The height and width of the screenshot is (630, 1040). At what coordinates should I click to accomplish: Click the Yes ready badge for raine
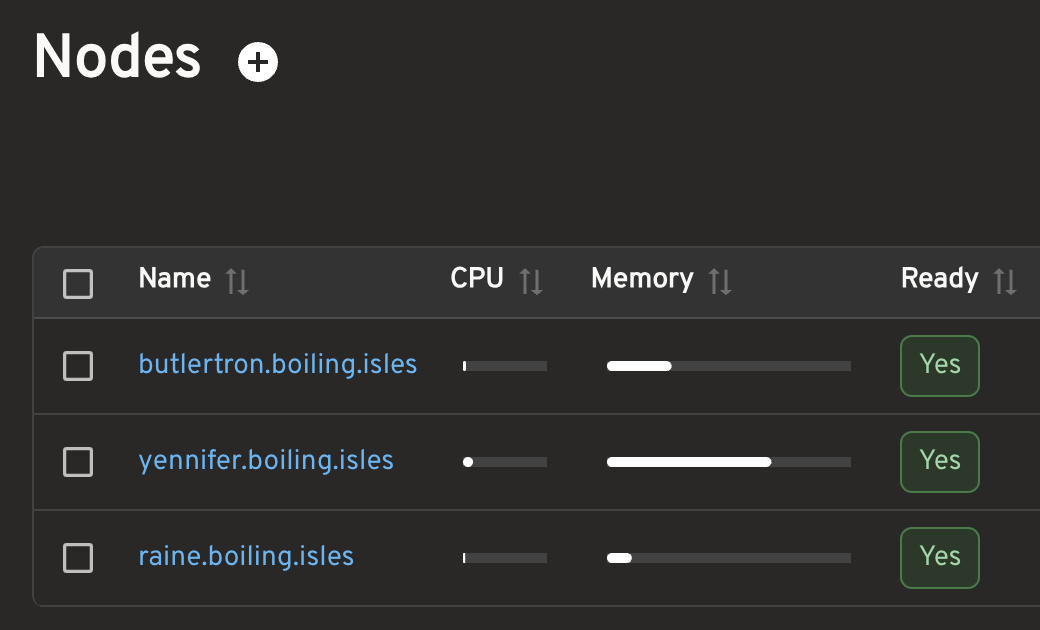click(939, 558)
